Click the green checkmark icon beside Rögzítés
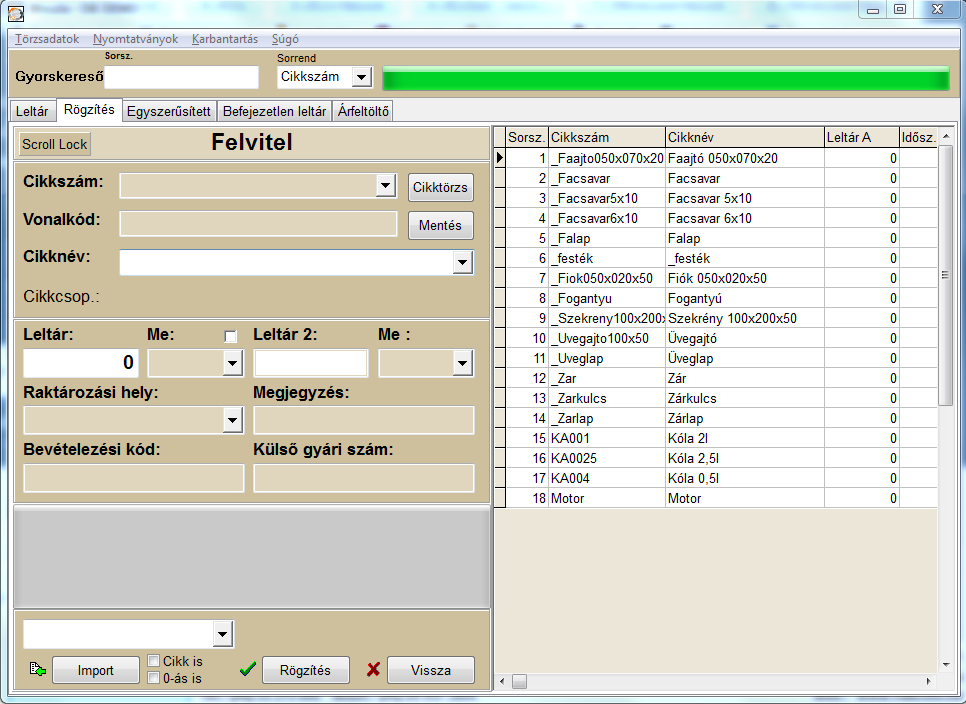The image size is (966, 704). coord(248,669)
